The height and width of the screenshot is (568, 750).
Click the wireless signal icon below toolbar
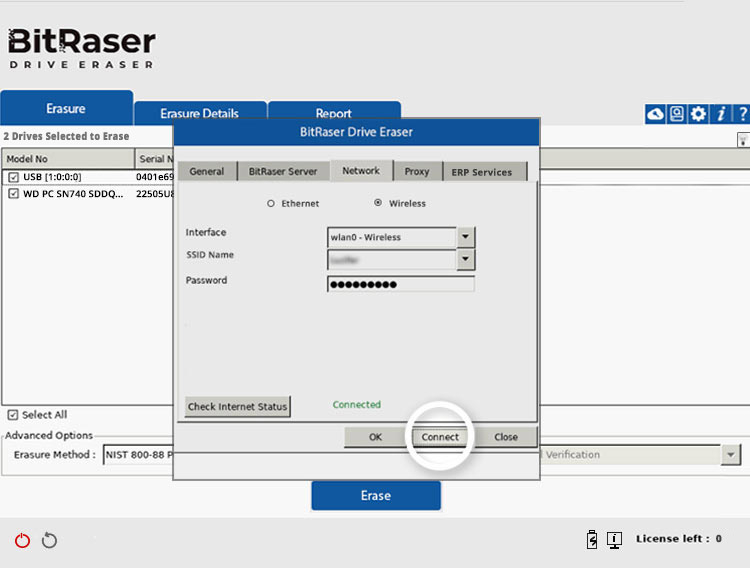[x=743, y=140]
